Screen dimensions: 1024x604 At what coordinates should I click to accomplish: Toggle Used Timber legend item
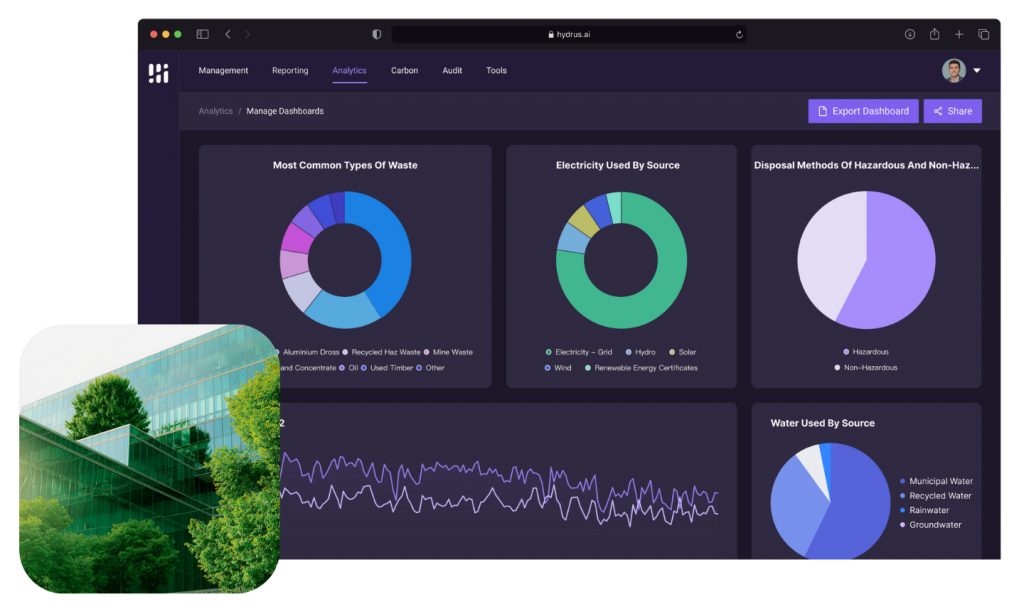387,368
